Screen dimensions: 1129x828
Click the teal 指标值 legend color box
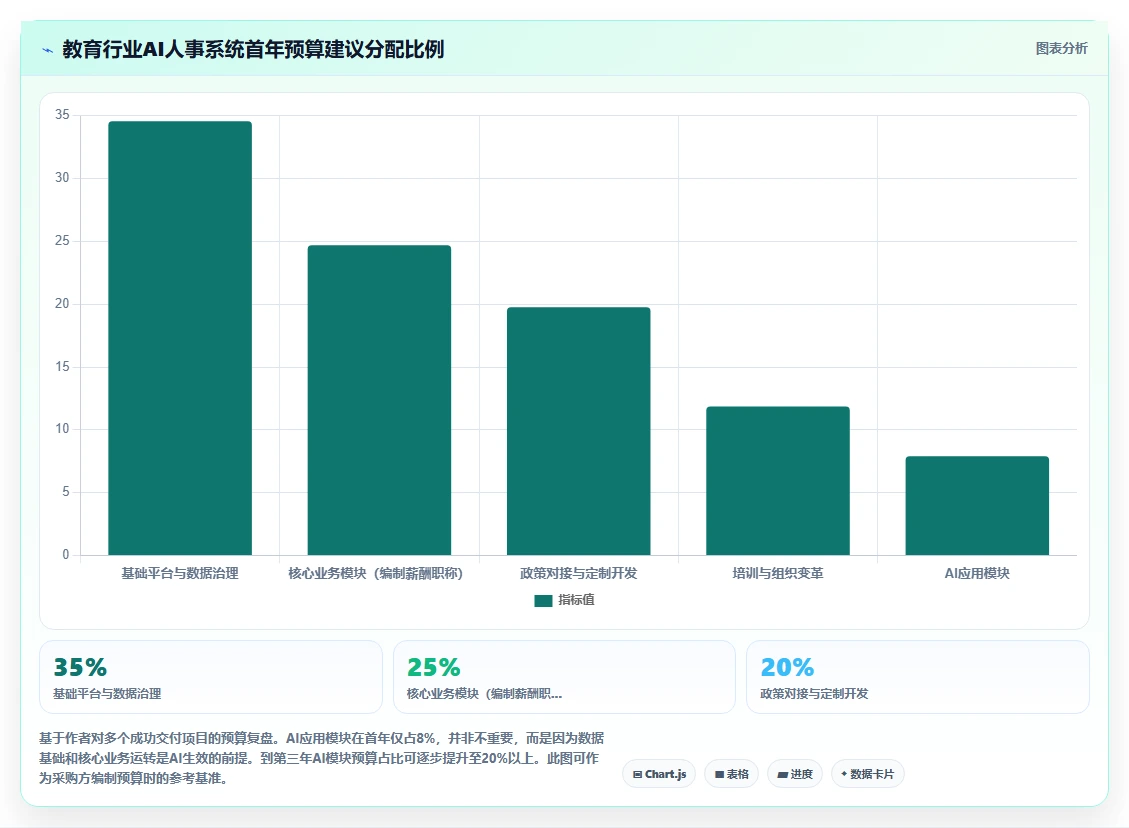click(x=543, y=600)
